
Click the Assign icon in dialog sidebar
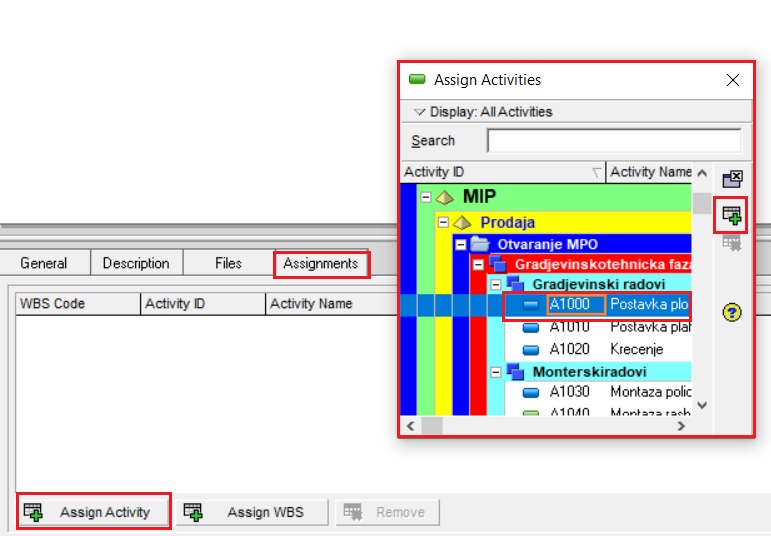point(732,214)
